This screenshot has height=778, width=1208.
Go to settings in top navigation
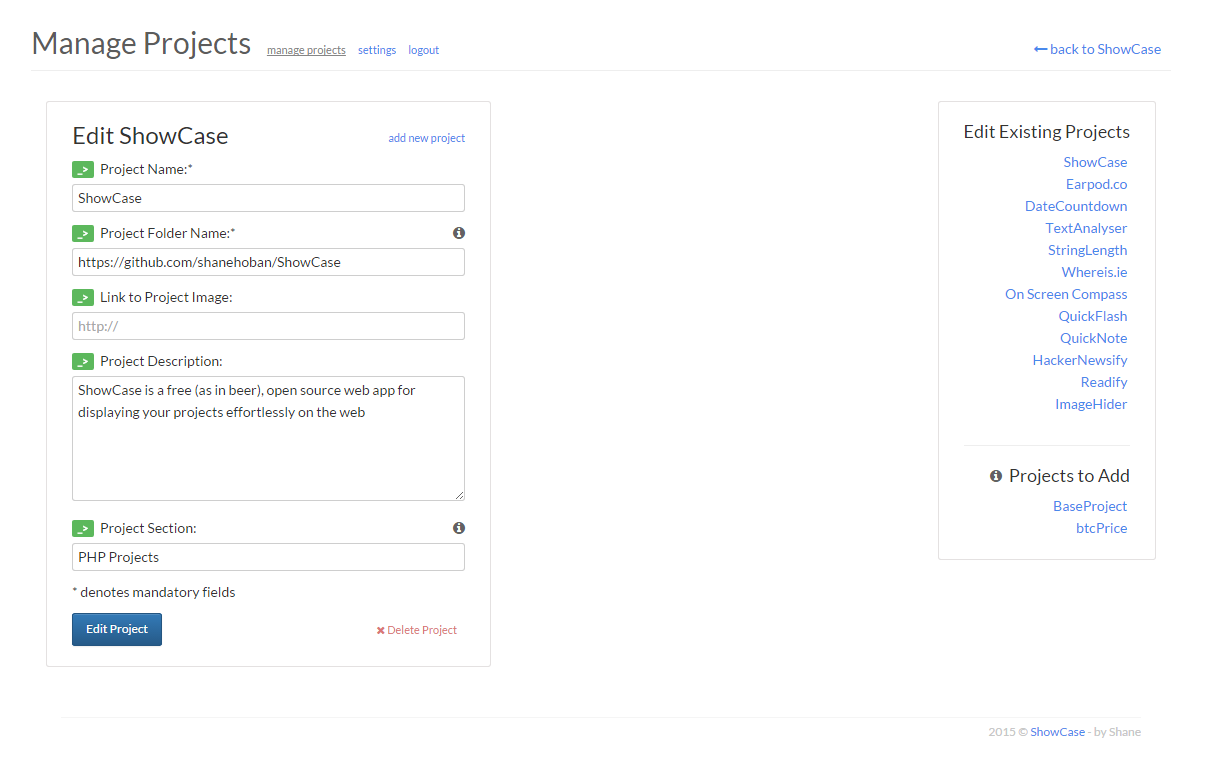(x=377, y=50)
